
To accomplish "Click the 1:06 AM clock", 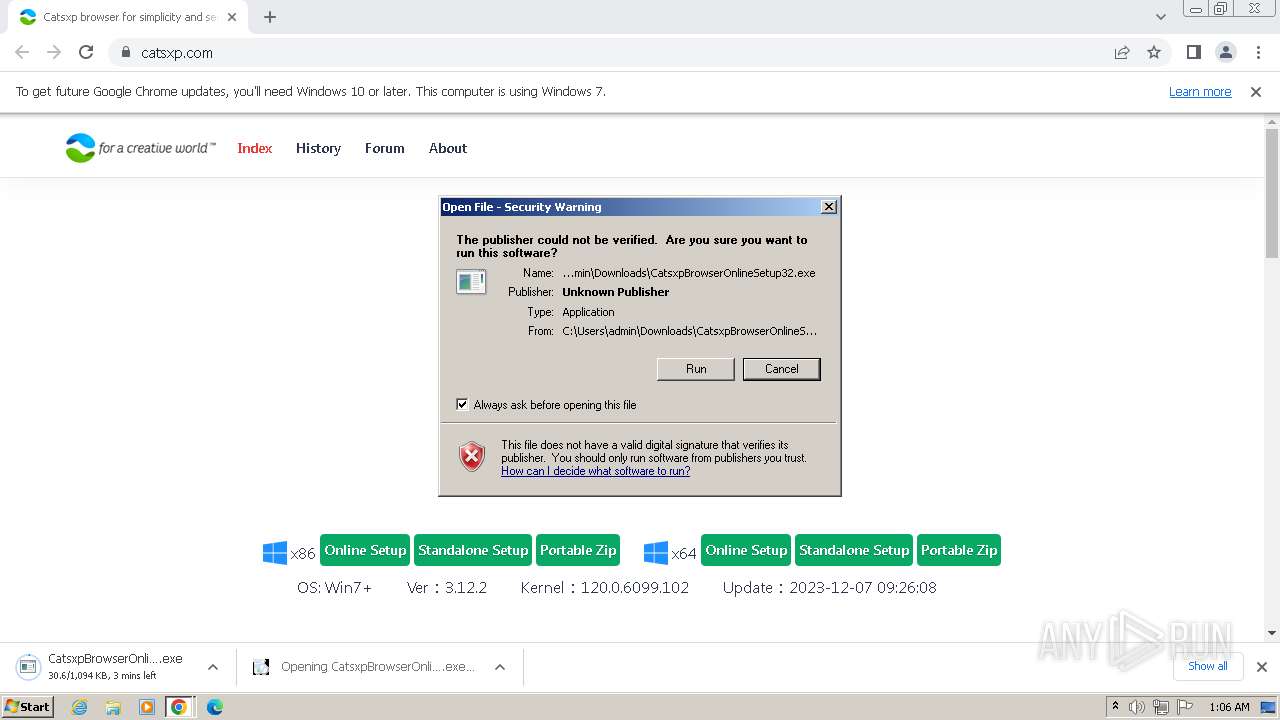I will [1229, 707].
